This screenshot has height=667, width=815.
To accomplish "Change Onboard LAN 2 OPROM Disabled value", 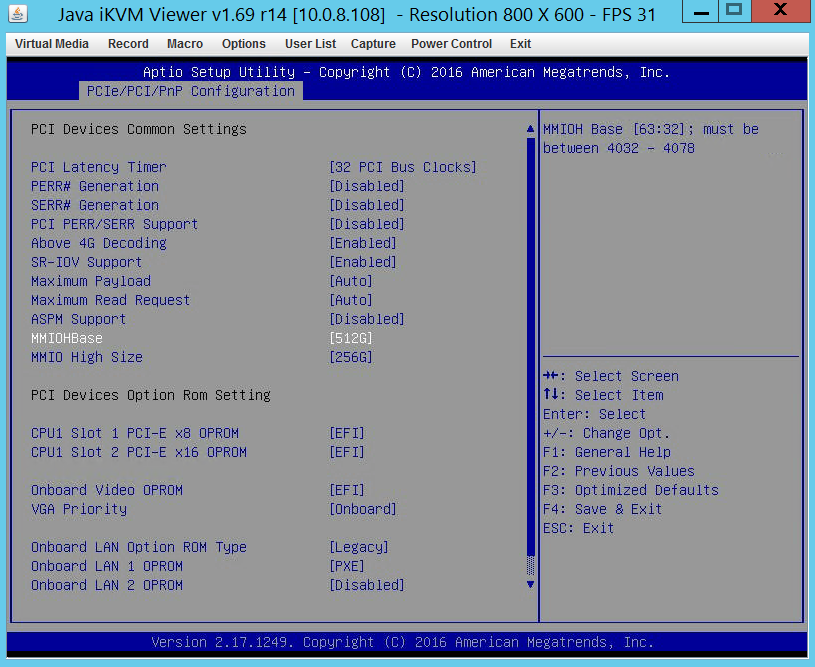I will coord(366,585).
